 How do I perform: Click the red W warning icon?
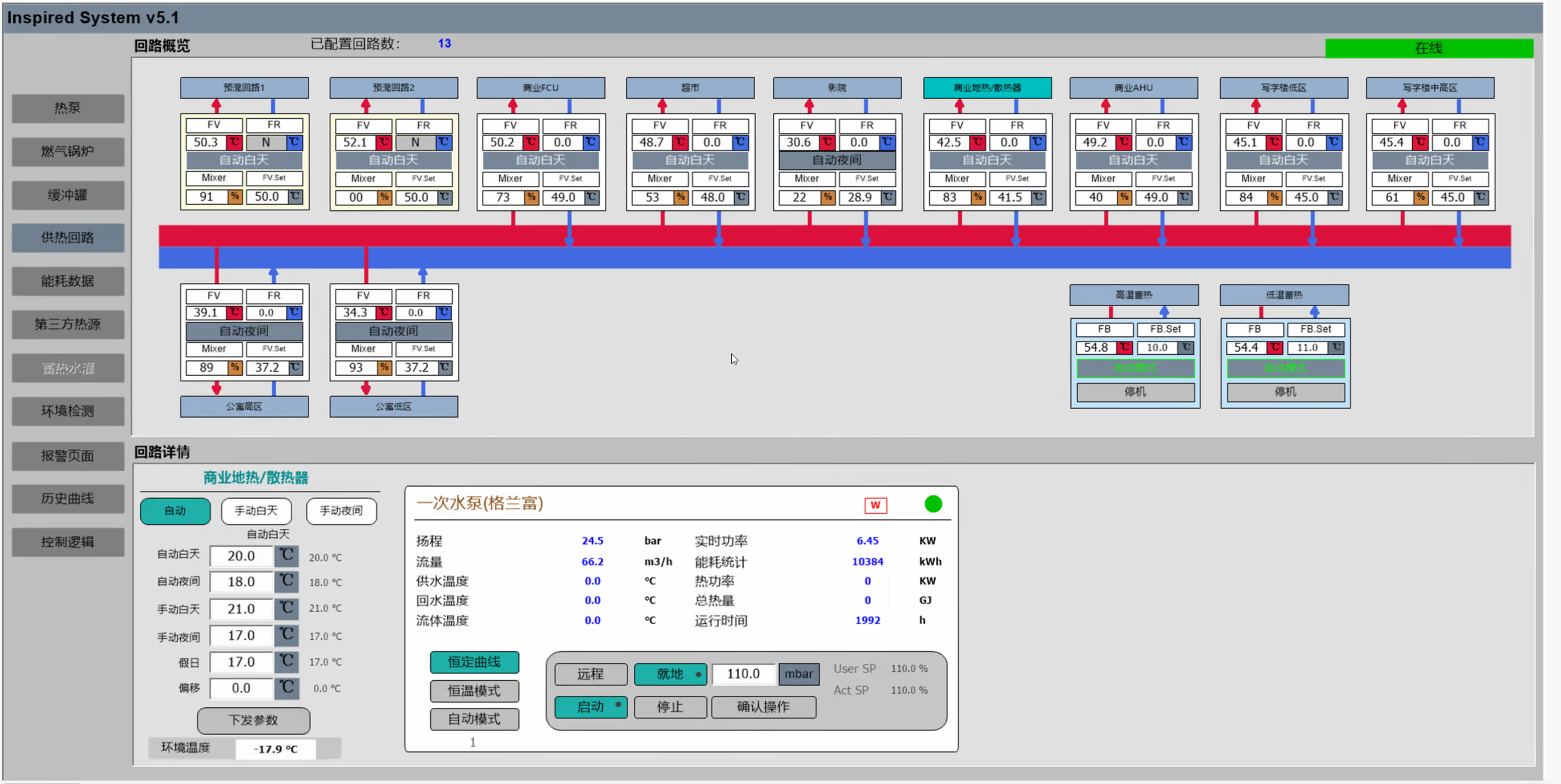[875, 505]
